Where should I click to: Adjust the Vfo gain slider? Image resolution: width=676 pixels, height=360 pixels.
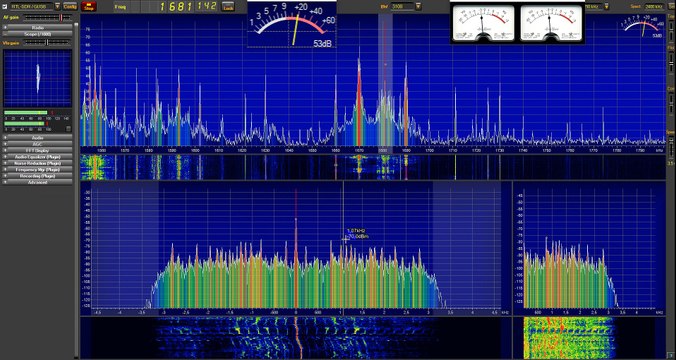point(47,42)
